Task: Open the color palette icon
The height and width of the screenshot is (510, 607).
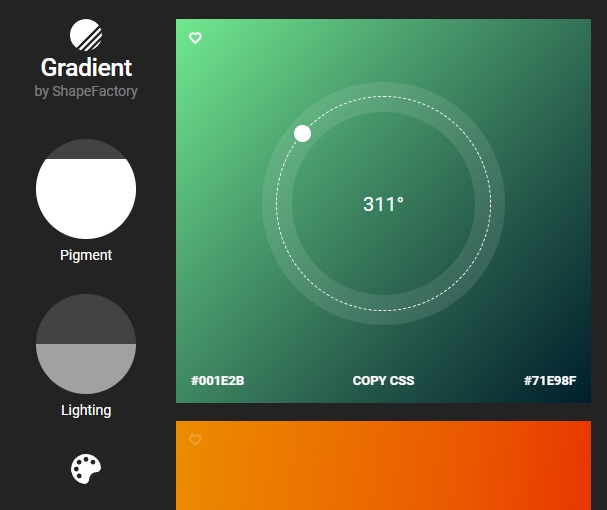Action: point(86,469)
